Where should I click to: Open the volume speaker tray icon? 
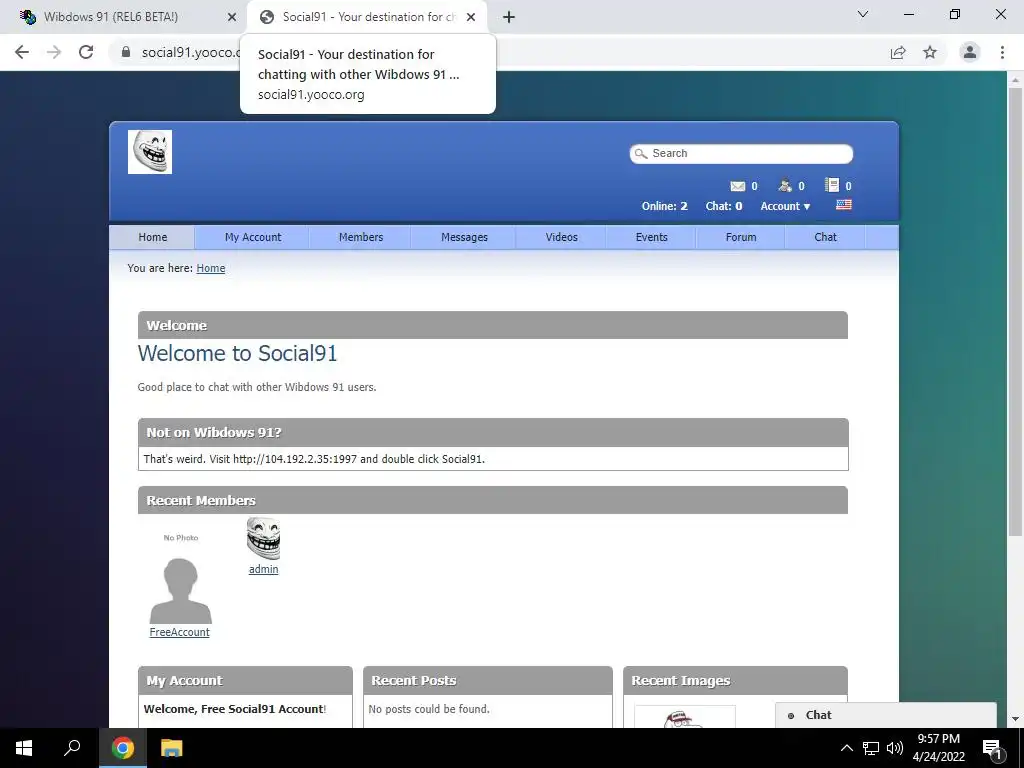[895, 748]
